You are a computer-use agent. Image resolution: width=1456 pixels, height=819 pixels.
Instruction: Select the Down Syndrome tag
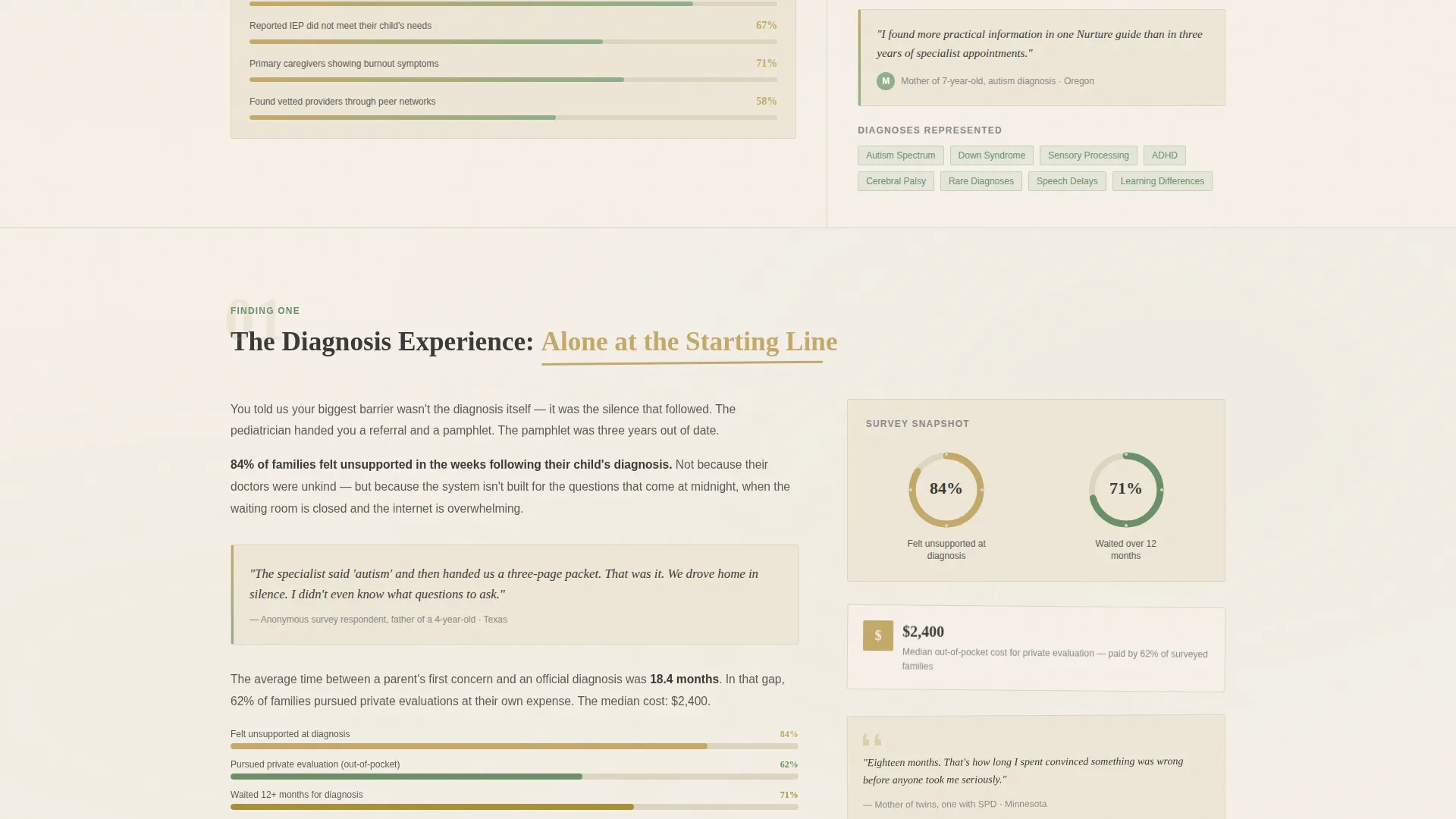[x=991, y=155]
